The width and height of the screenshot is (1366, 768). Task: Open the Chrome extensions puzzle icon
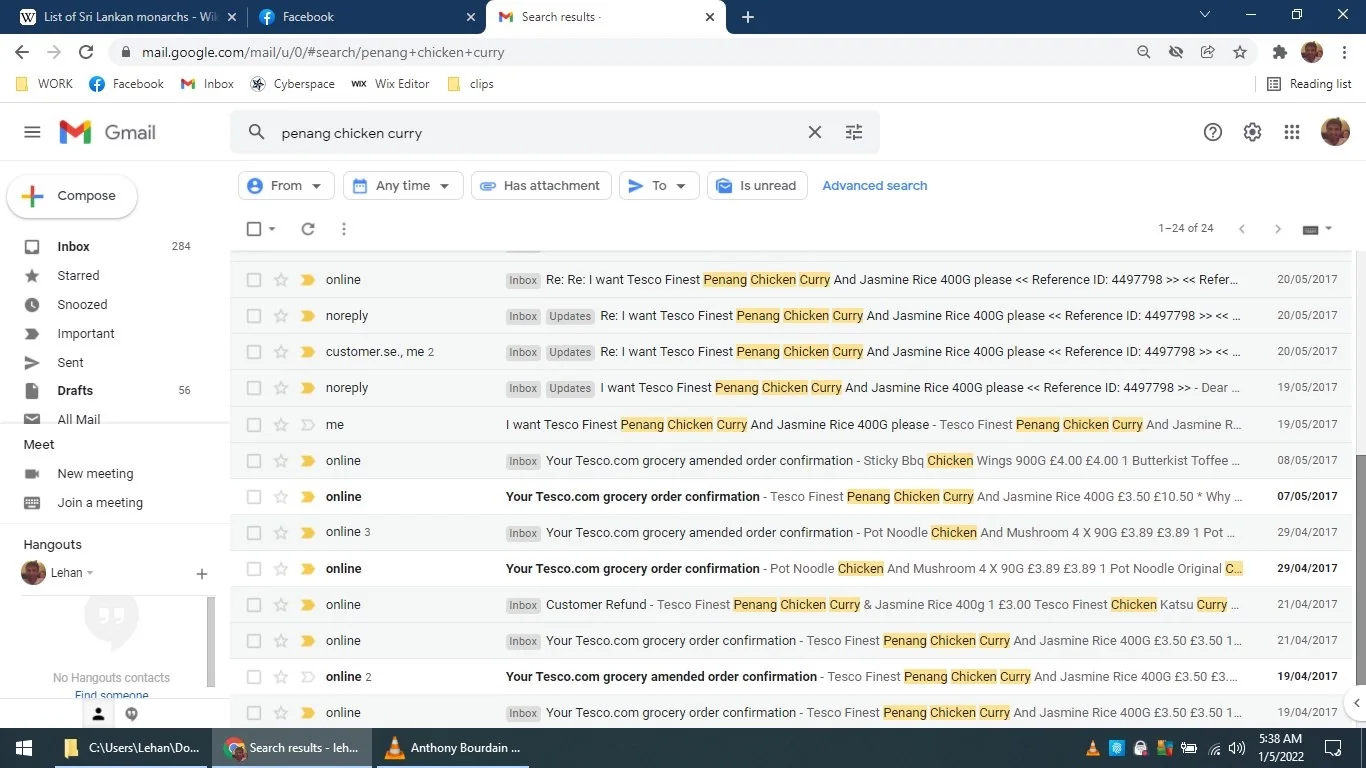click(1280, 52)
